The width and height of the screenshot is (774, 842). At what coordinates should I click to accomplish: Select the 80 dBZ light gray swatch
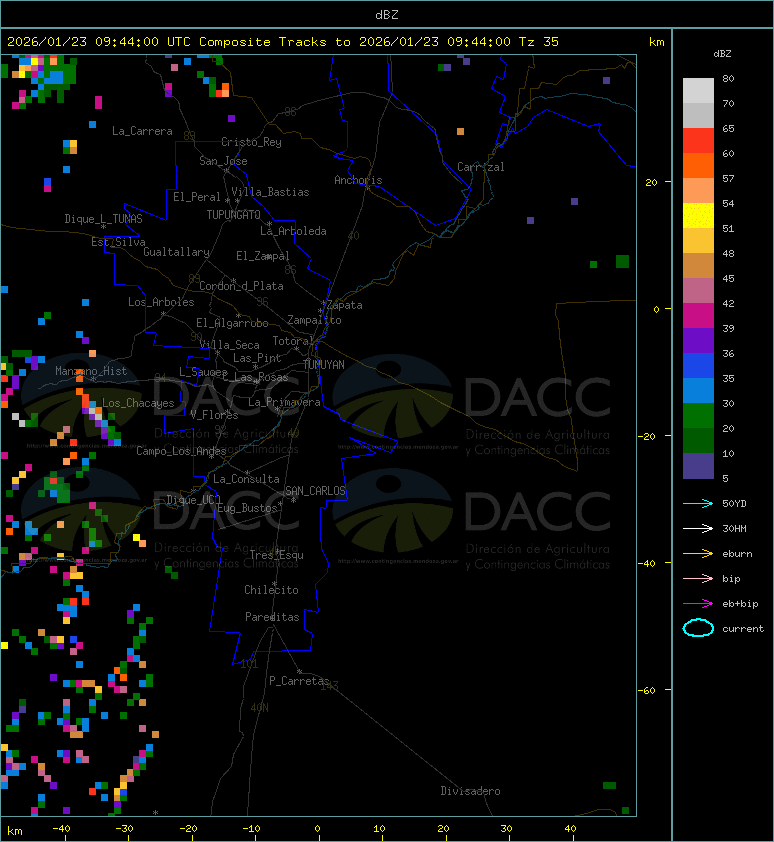pyautogui.click(x=698, y=90)
